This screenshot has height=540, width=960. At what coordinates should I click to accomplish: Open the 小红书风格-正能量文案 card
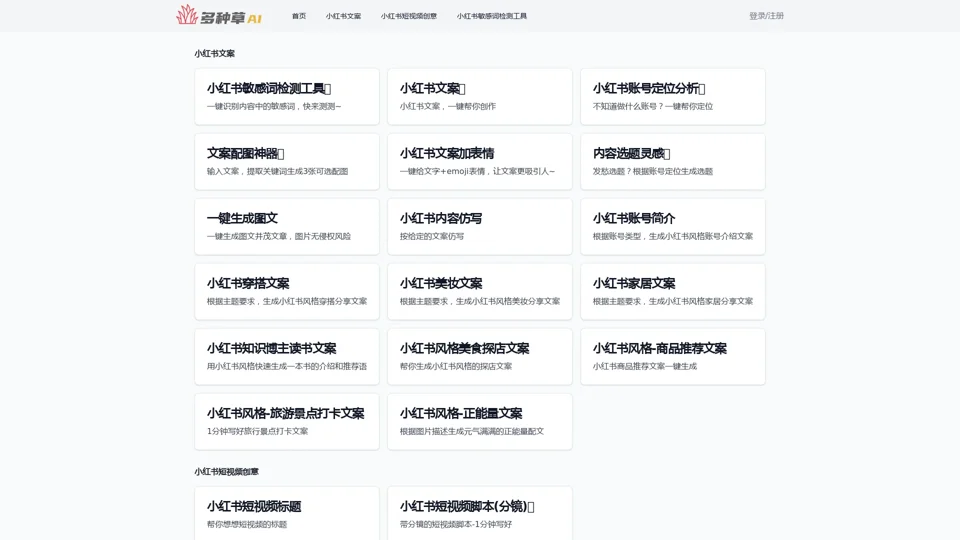tap(480, 421)
